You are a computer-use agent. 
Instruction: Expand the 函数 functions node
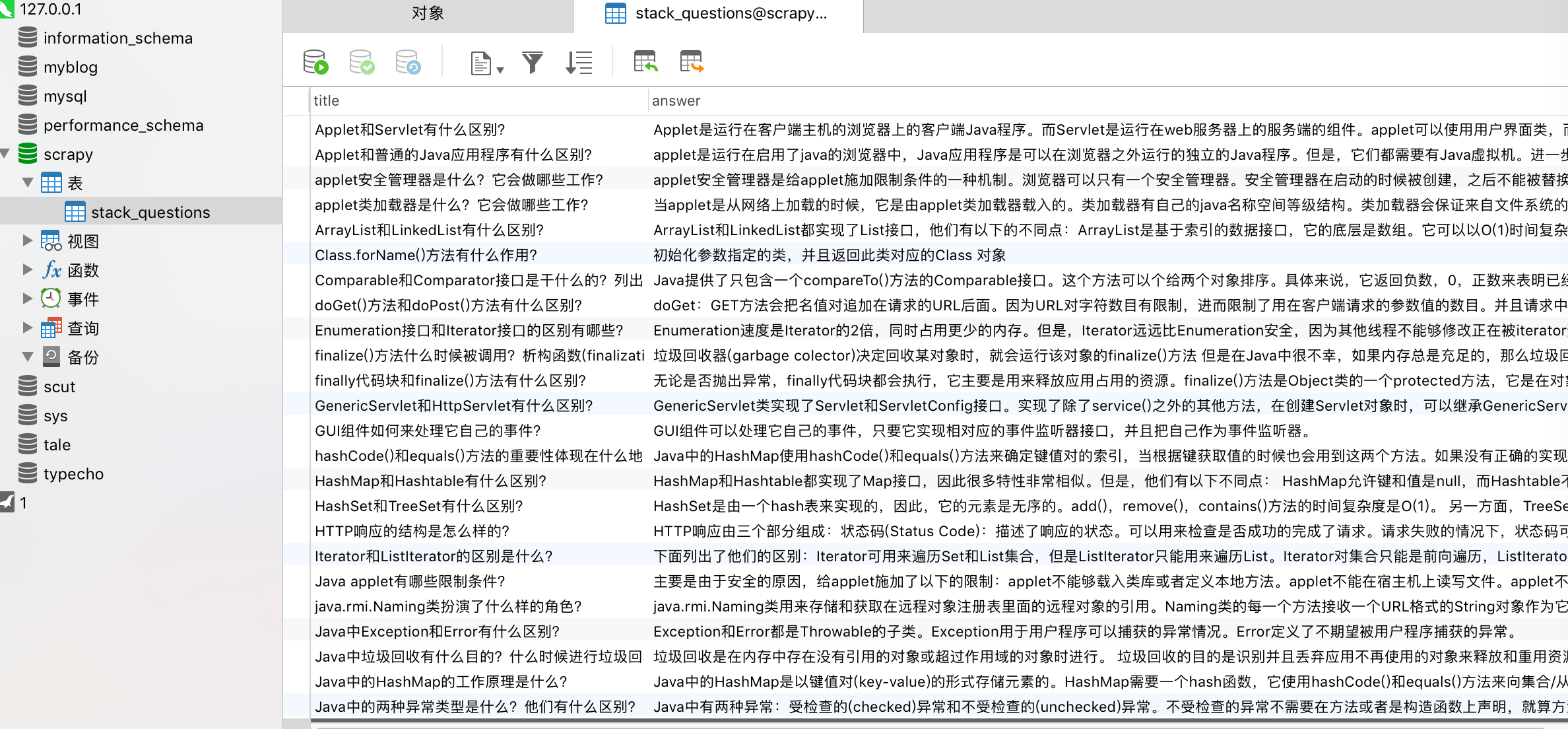(x=28, y=270)
